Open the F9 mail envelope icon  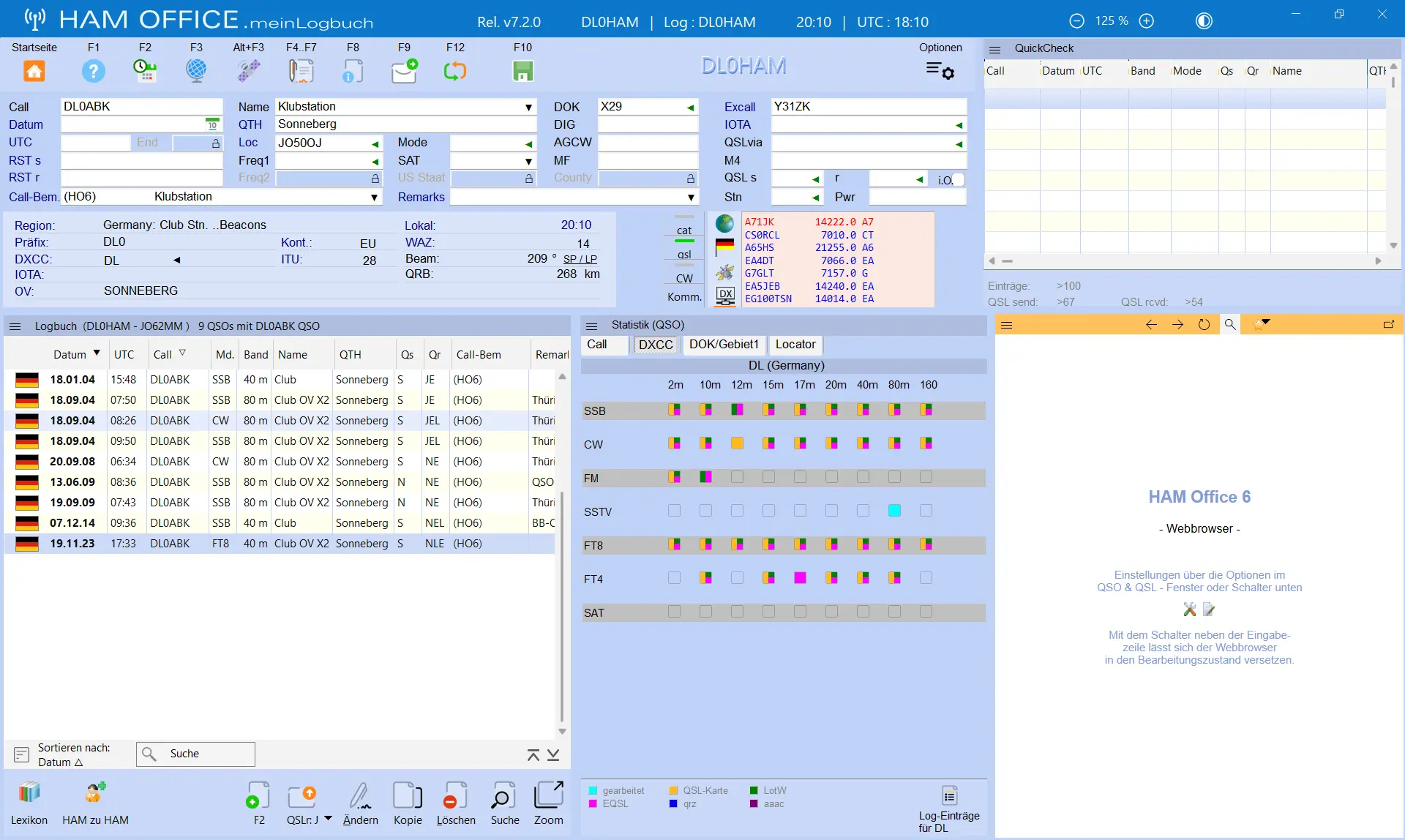(x=404, y=71)
